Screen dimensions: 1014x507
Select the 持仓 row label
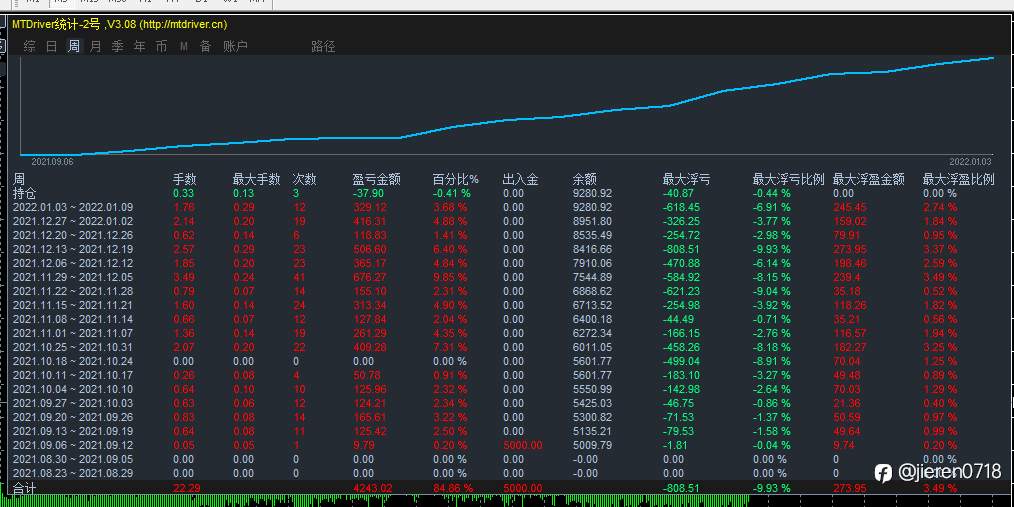point(25,193)
